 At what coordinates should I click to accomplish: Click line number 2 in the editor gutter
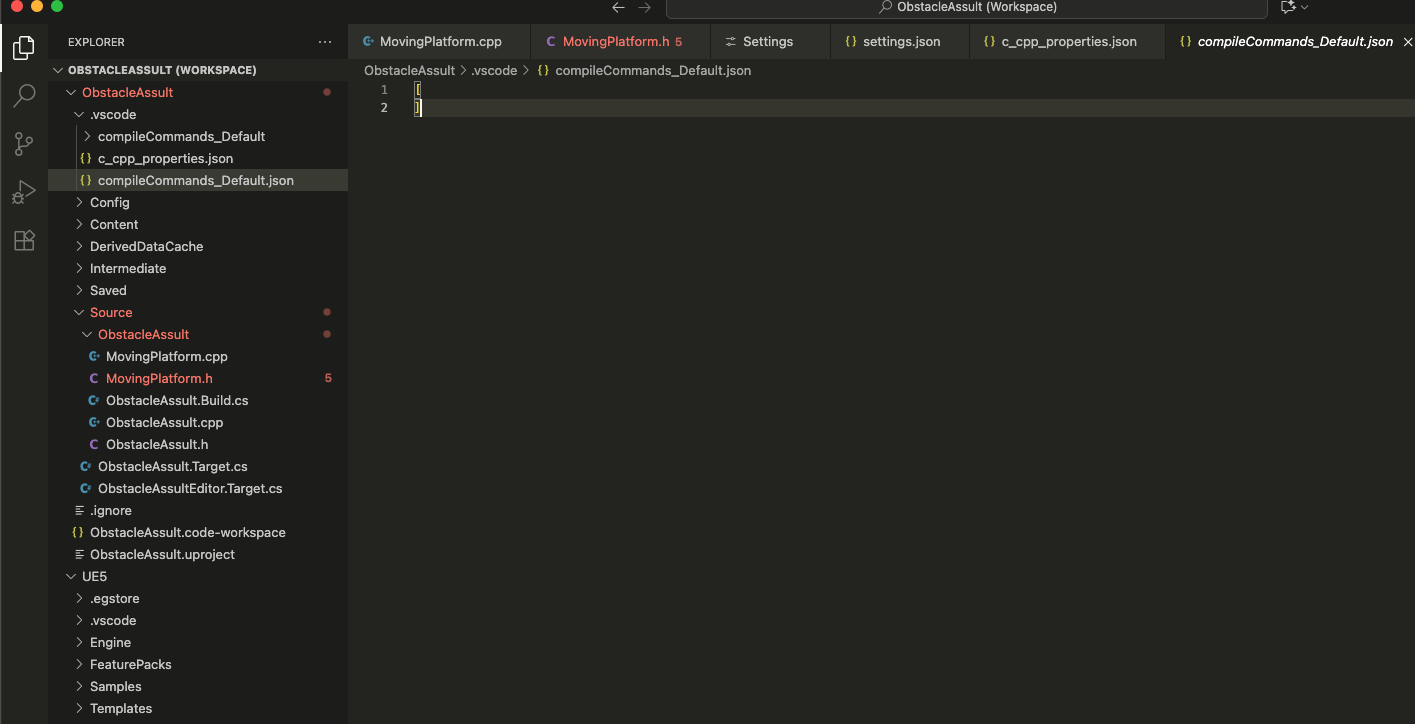[x=384, y=108]
